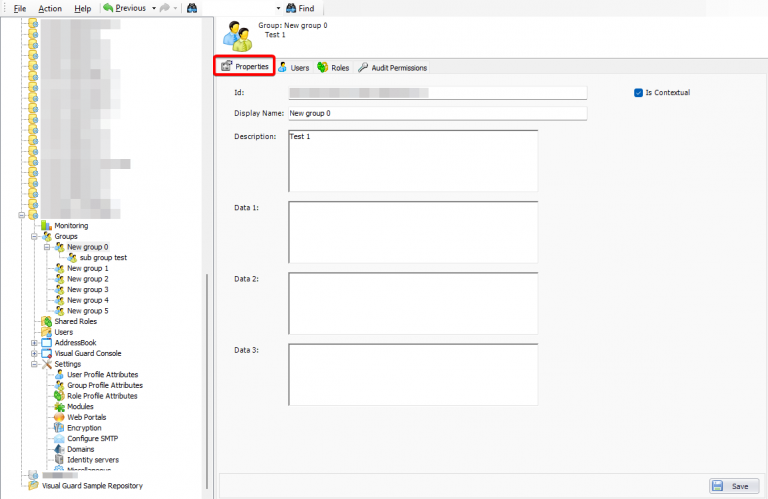Screen dimensions: 768x499
Task: Click the Modules icon
Action: (59, 406)
